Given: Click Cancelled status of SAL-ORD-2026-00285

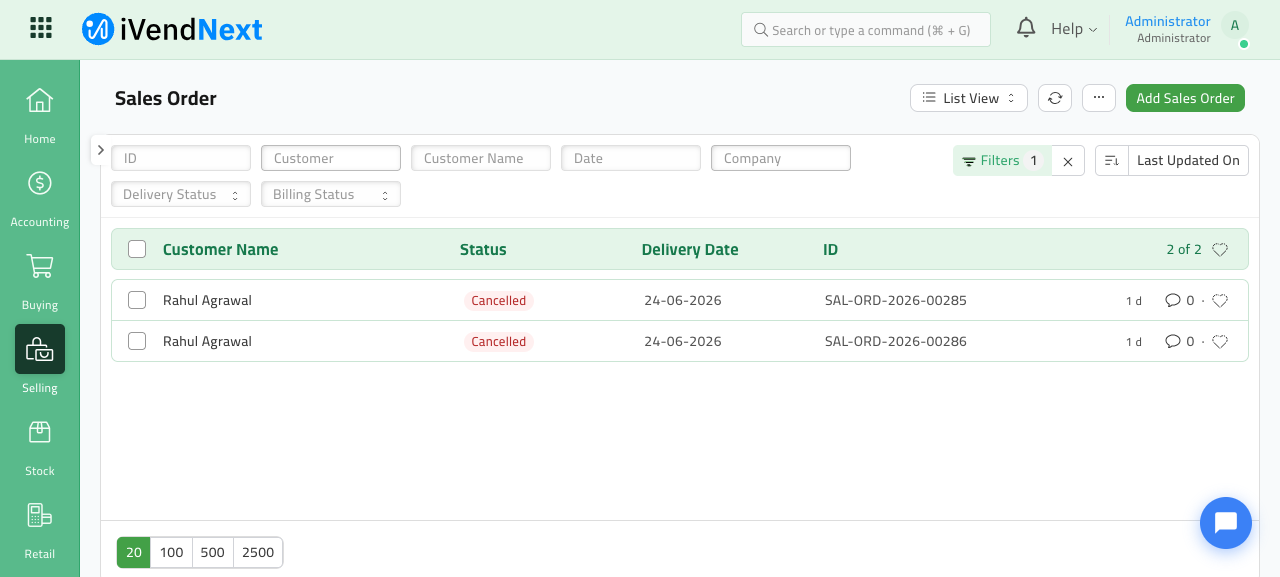Looking at the screenshot, I should coord(499,301).
